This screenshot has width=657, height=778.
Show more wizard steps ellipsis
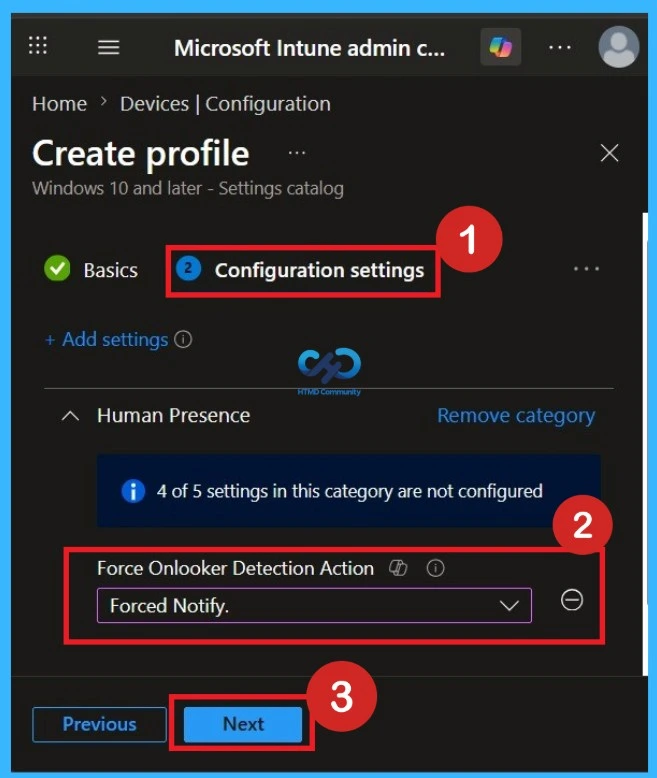(x=586, y=269)
